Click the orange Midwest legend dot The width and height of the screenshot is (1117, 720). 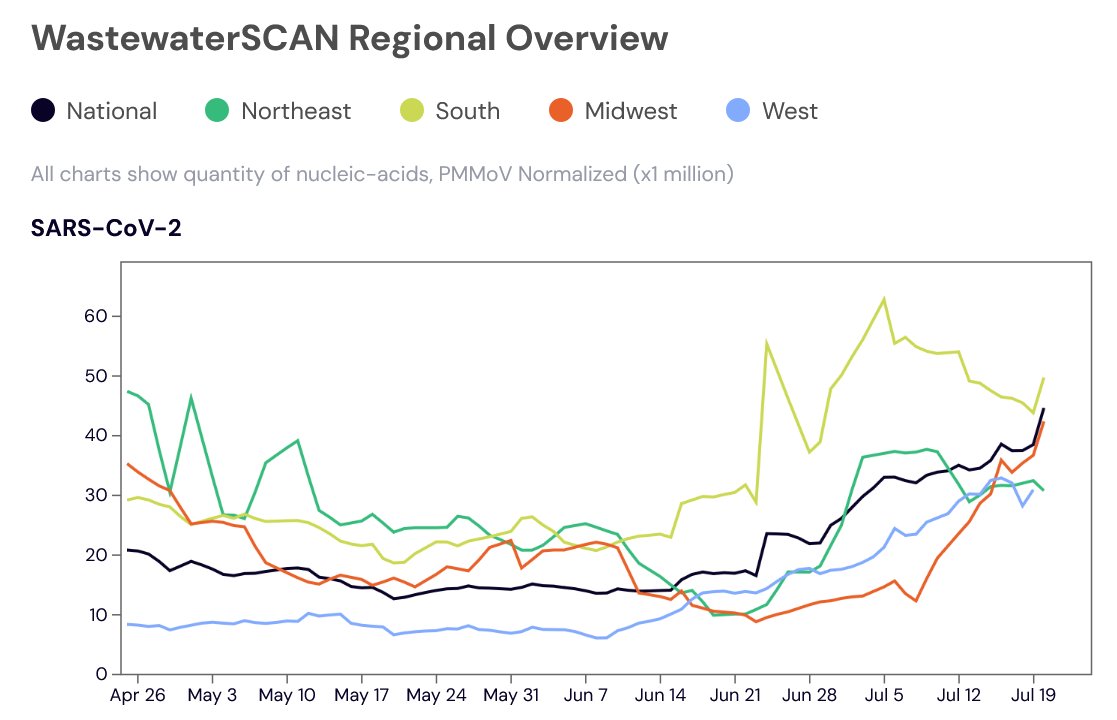pyautogui.click(x=561, y=110)
